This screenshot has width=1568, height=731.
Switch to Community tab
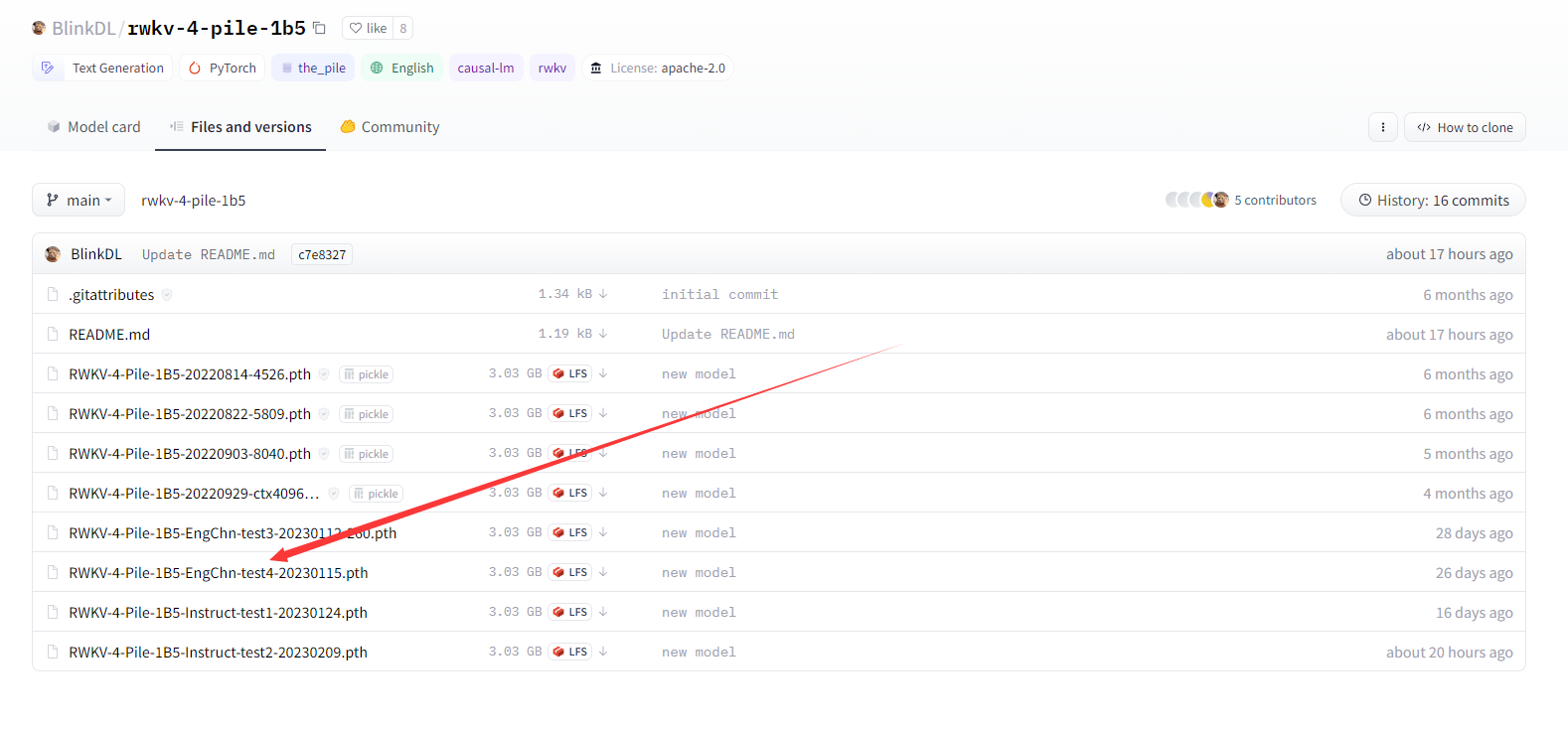tap(390, 127)
